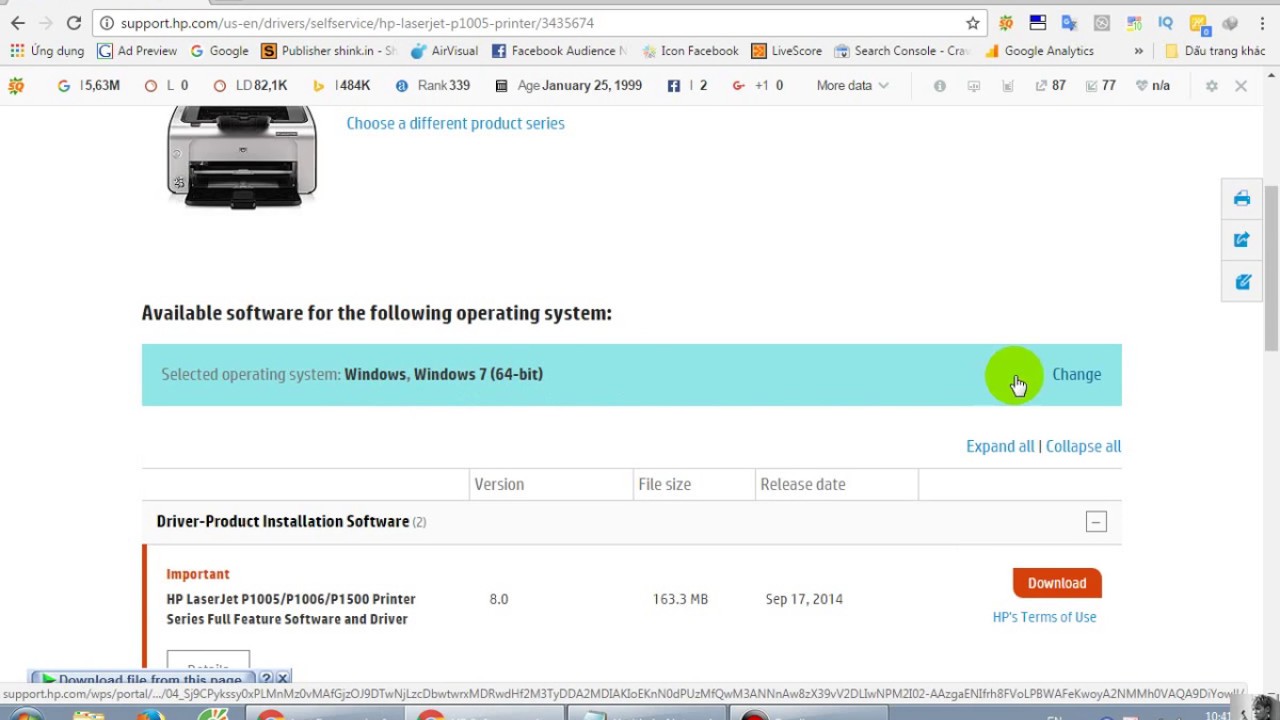The image size is (1280, 720).
Task: Reload the current page
Action: point(74,23)
